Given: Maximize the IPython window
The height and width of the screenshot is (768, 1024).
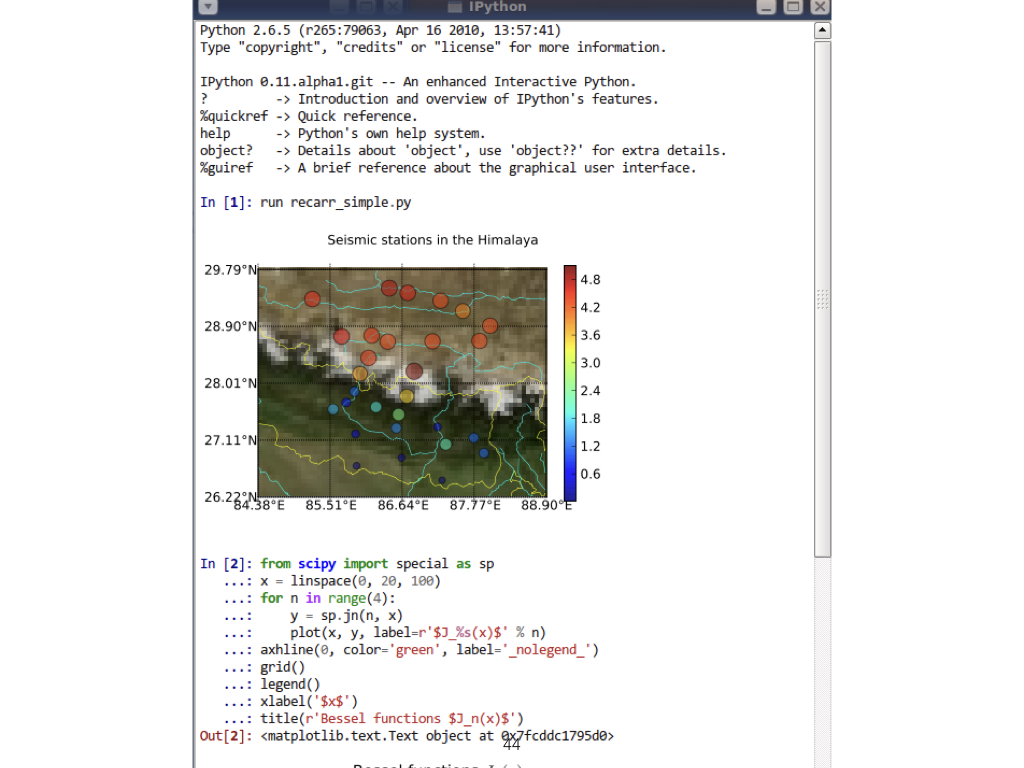Looking at the screenshot, I should coord(793,7).
